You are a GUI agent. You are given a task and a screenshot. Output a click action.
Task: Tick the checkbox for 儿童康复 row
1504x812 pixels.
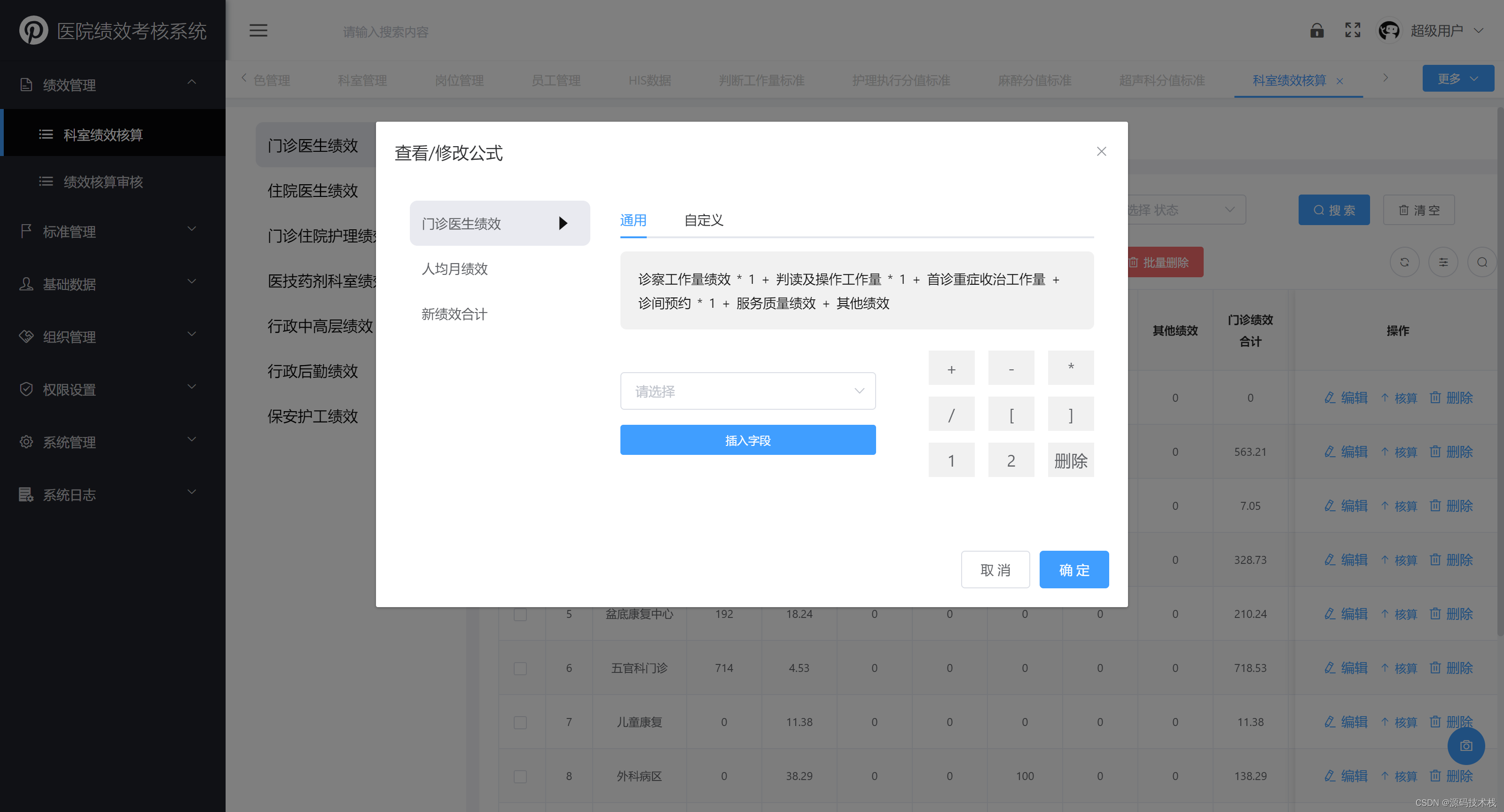520,722
